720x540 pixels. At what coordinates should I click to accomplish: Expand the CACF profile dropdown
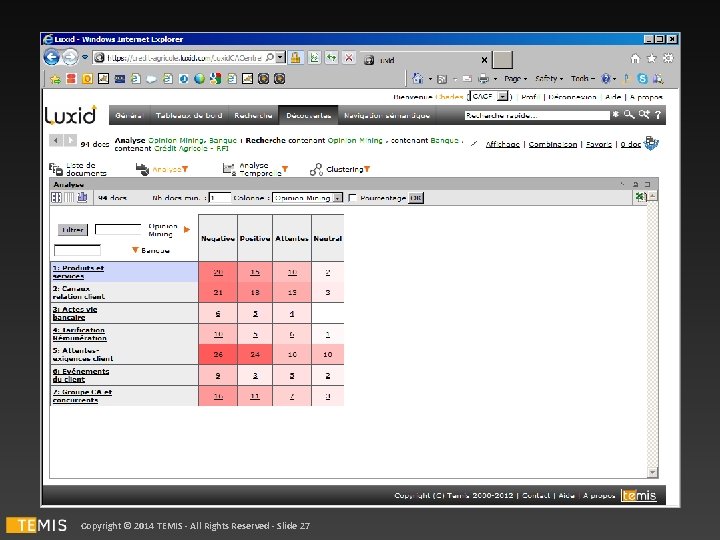coord(503,96)
